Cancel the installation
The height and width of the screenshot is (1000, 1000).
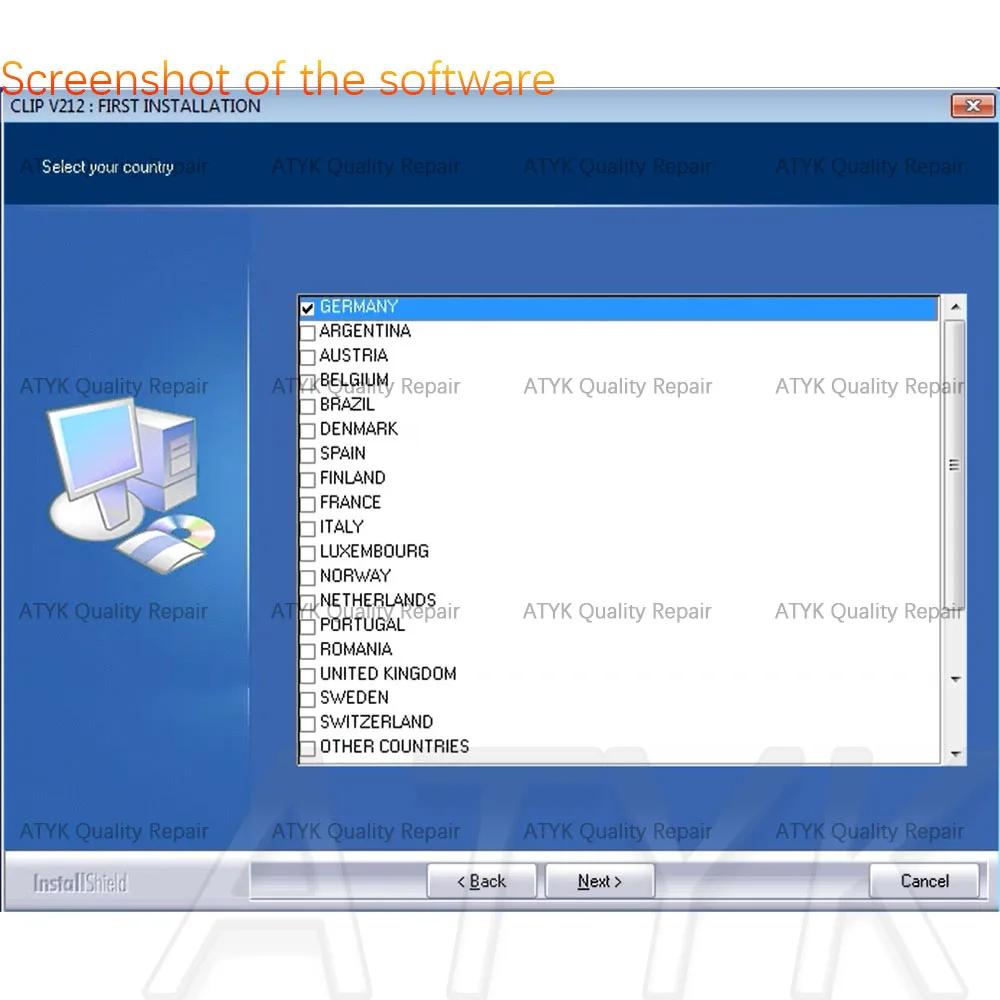[x=924, y=881]
